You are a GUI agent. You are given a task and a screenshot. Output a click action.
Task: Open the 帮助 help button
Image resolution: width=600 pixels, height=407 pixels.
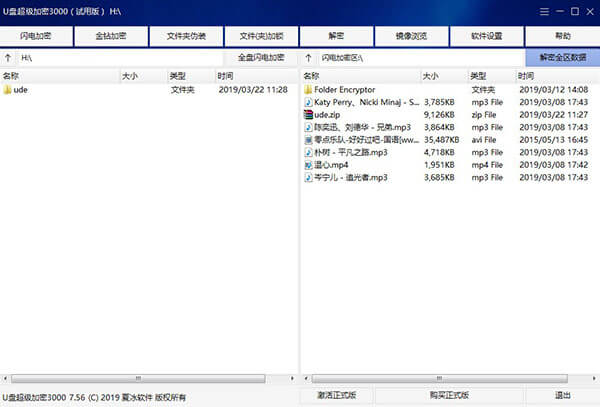pyautogui.click(x=562, y=36)
